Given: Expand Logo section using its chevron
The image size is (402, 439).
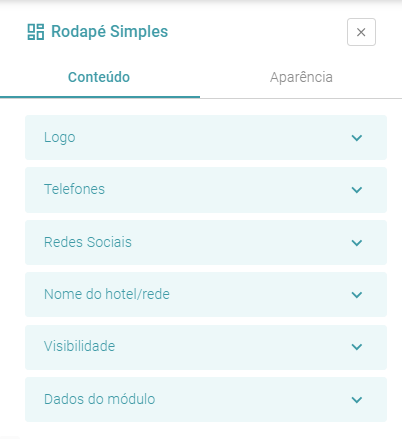Looking at the screenshot, I should pos(357,138).
